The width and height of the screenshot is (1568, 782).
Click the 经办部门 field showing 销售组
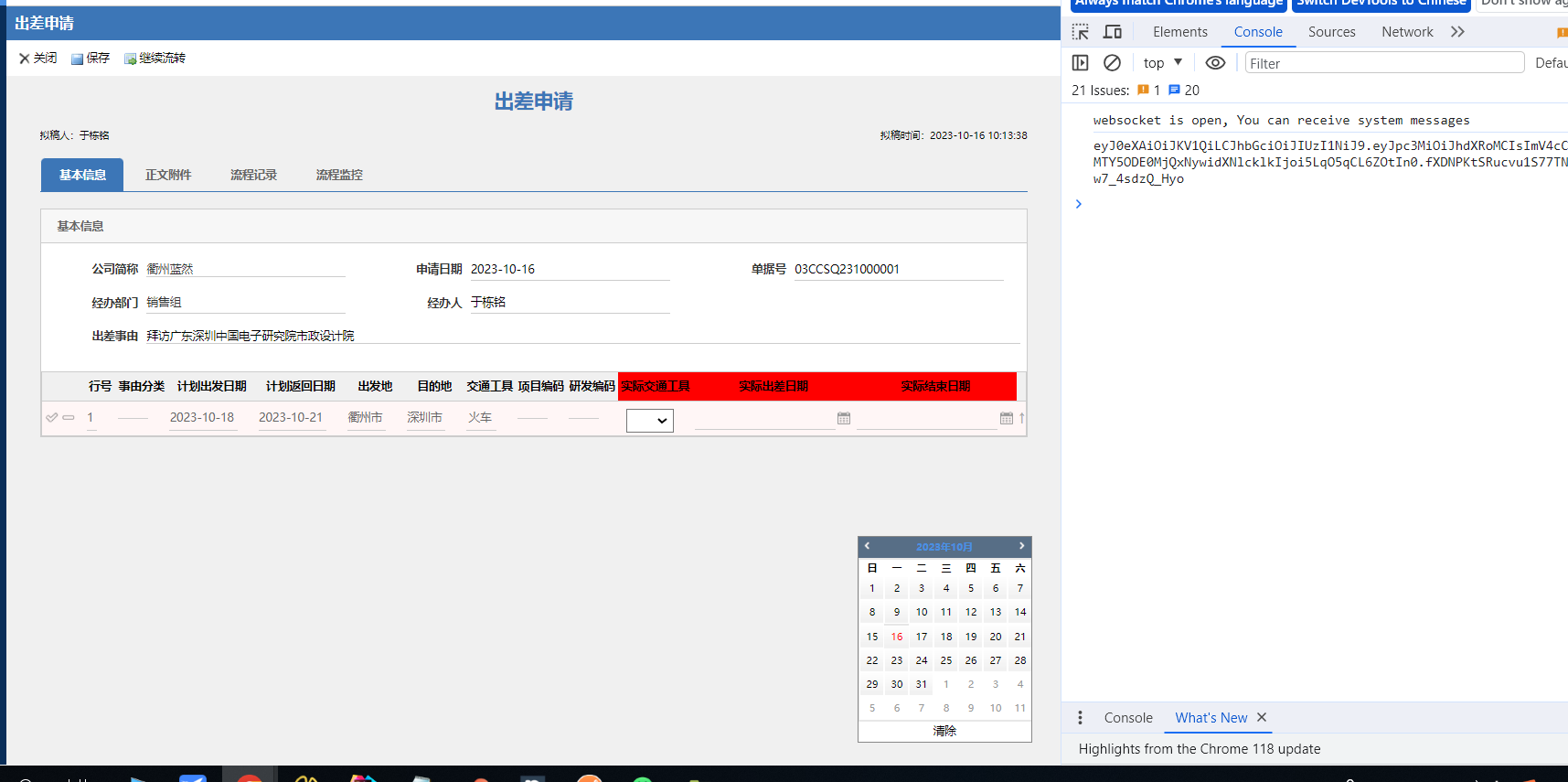[245, 303]
